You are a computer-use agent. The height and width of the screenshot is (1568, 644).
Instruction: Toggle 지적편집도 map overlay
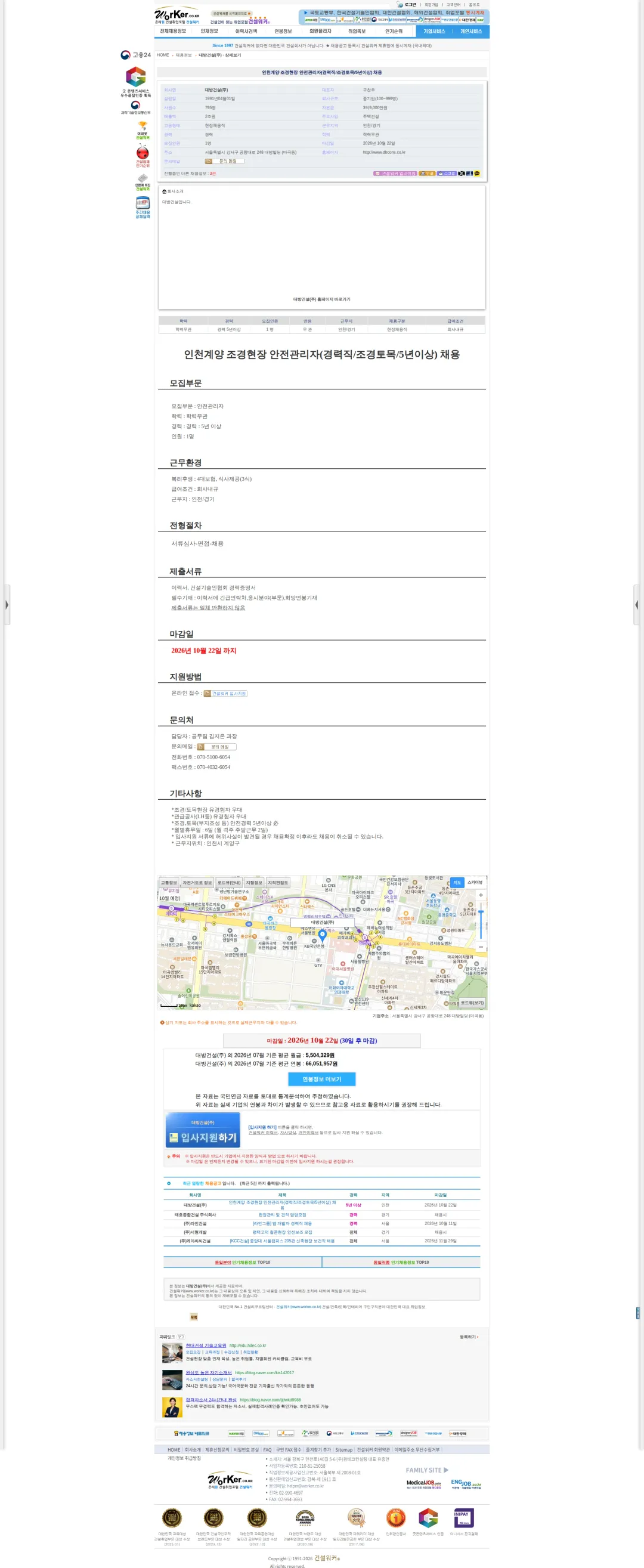coord(278,882)
